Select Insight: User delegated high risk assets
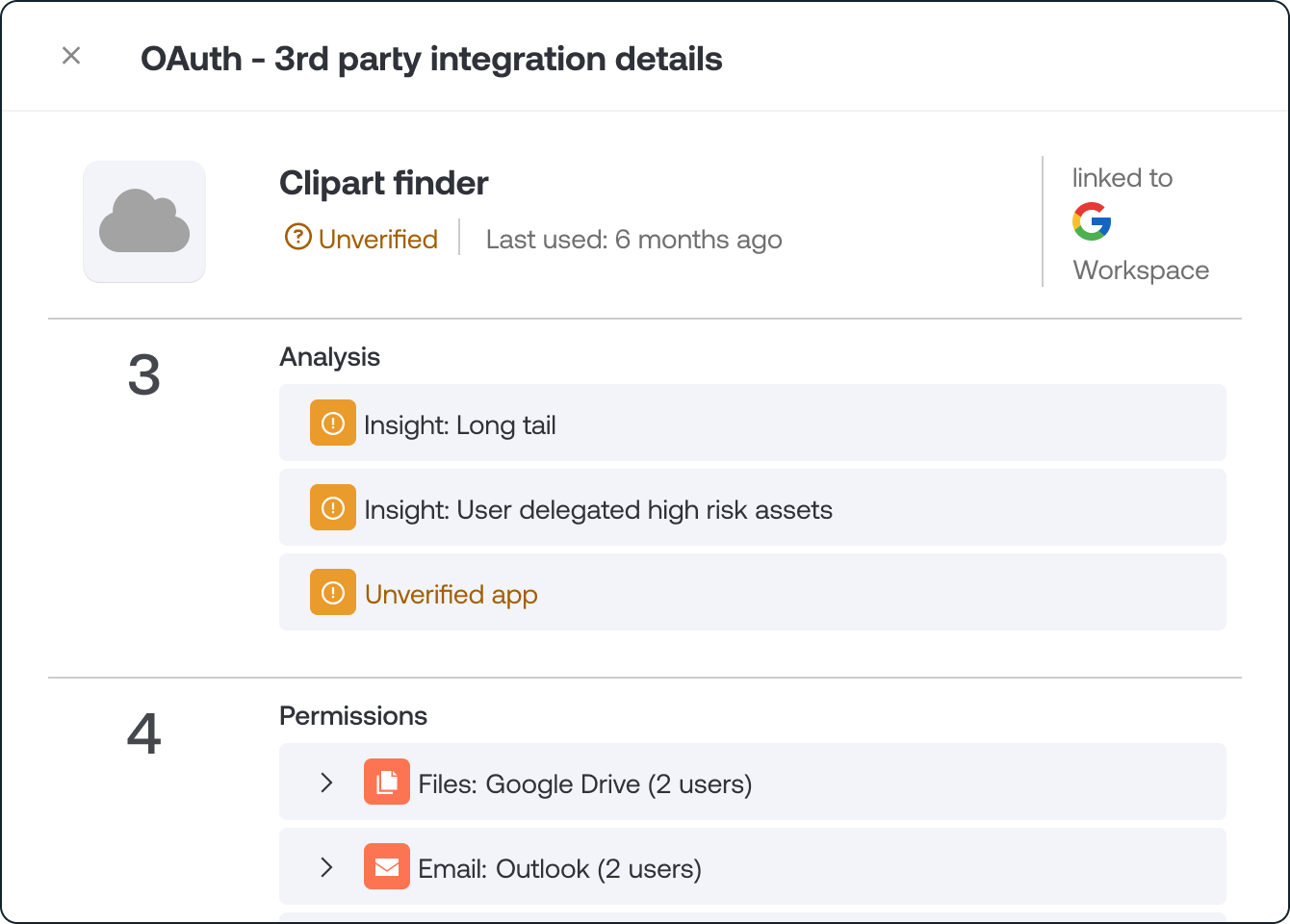 tap(598, 510)
